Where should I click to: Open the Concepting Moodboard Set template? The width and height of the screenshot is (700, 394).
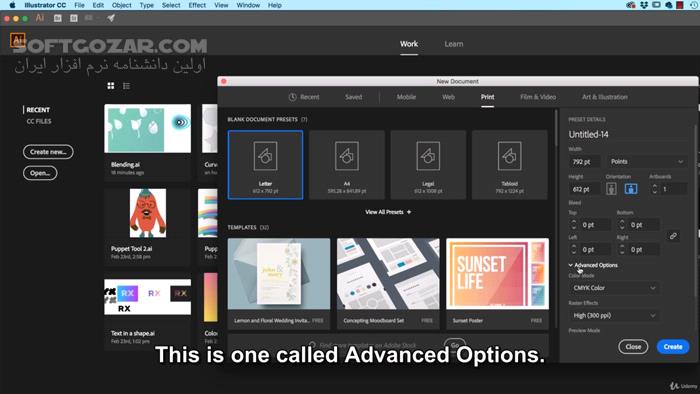[x=388, y=284]
